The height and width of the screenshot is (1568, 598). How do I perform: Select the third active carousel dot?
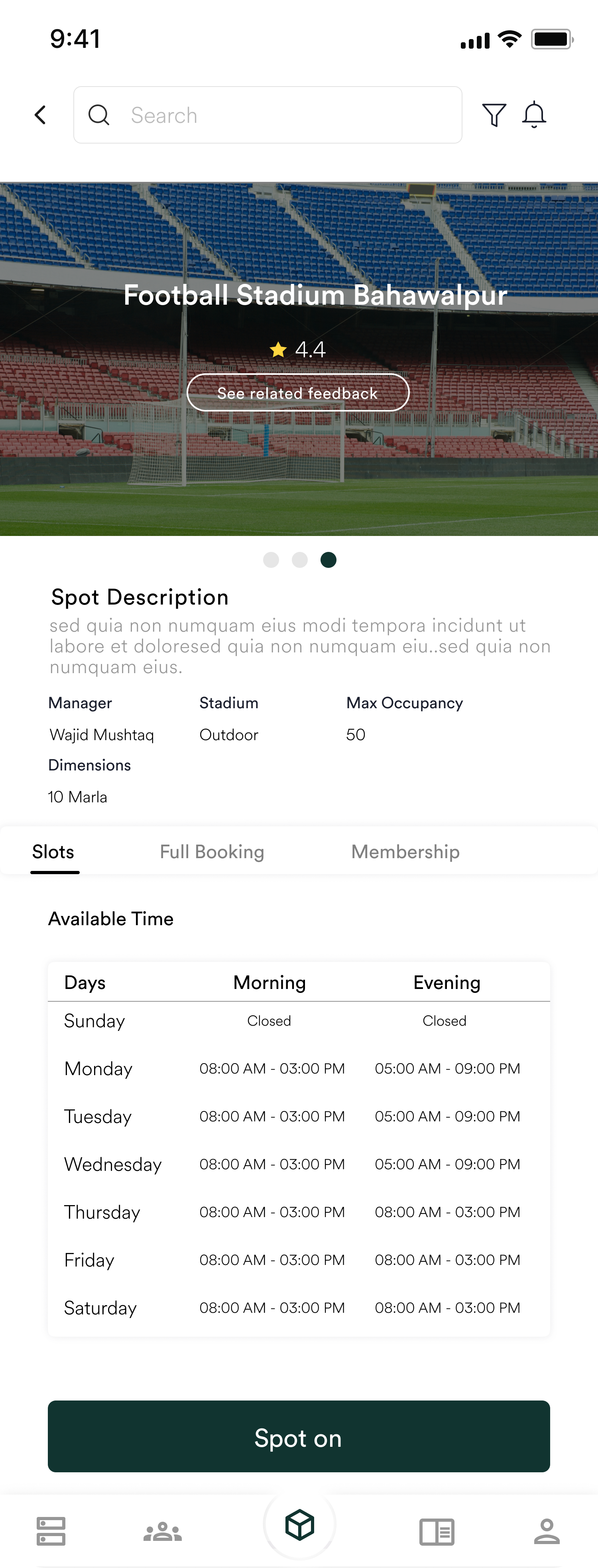pos(329,559)
